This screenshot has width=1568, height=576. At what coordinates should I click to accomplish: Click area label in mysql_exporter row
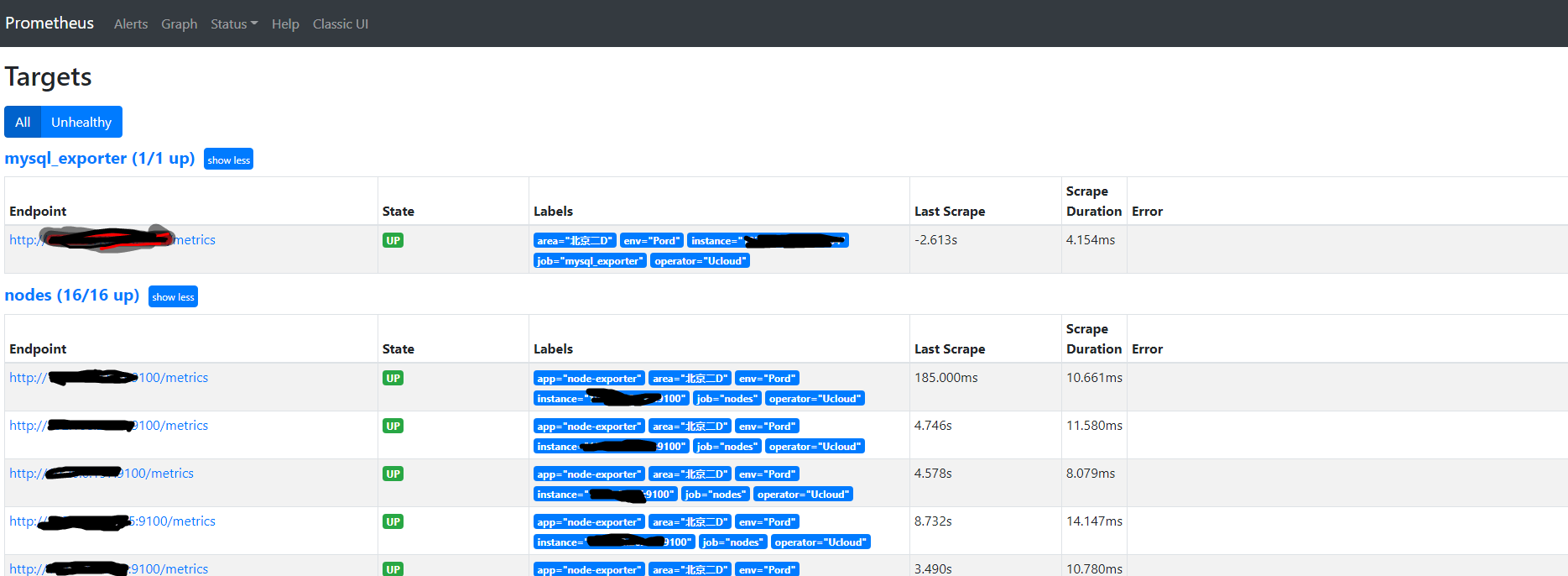pyautogui.click(x=575, y=241)
